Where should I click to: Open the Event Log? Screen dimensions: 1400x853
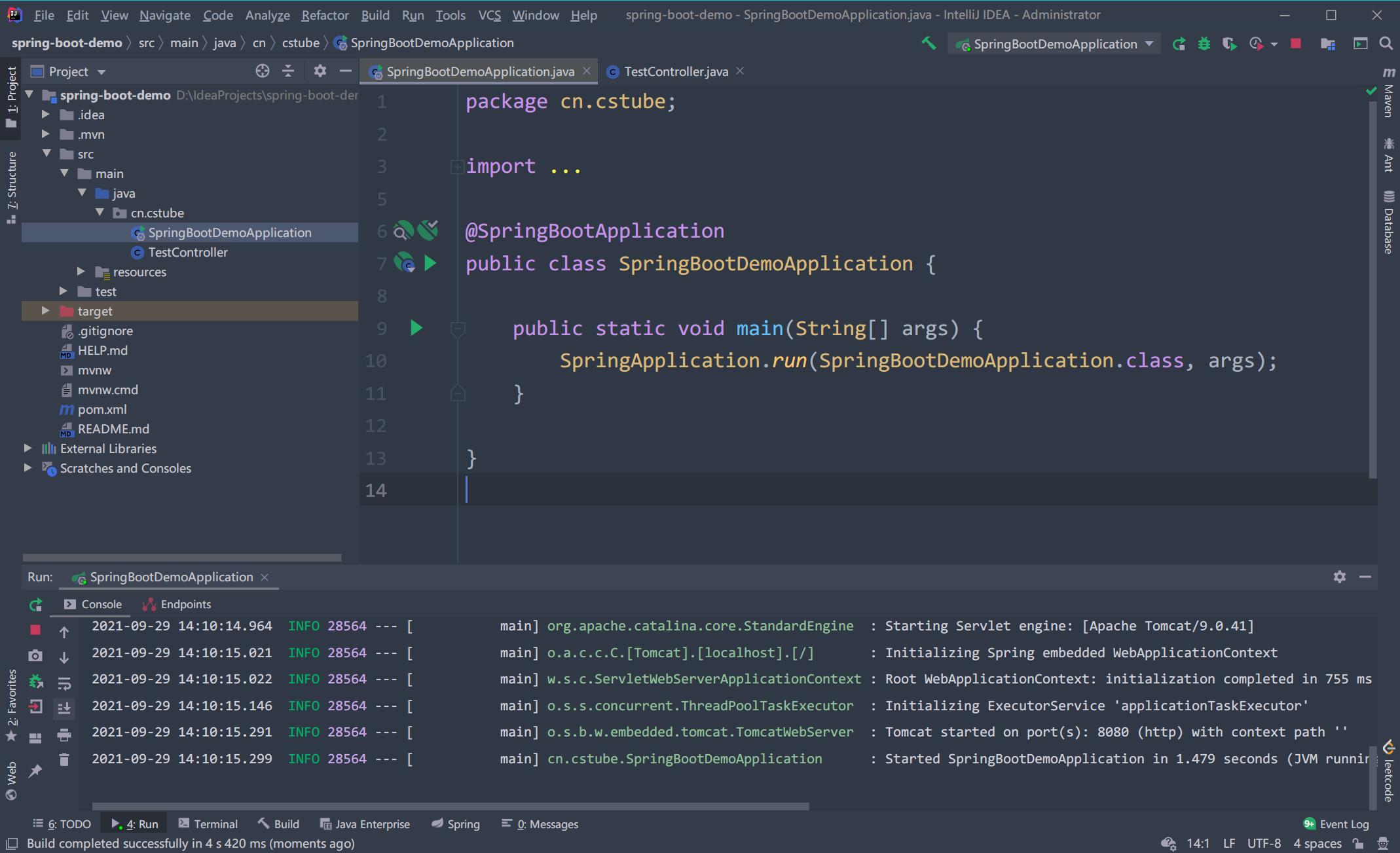tap(1336, 824)
